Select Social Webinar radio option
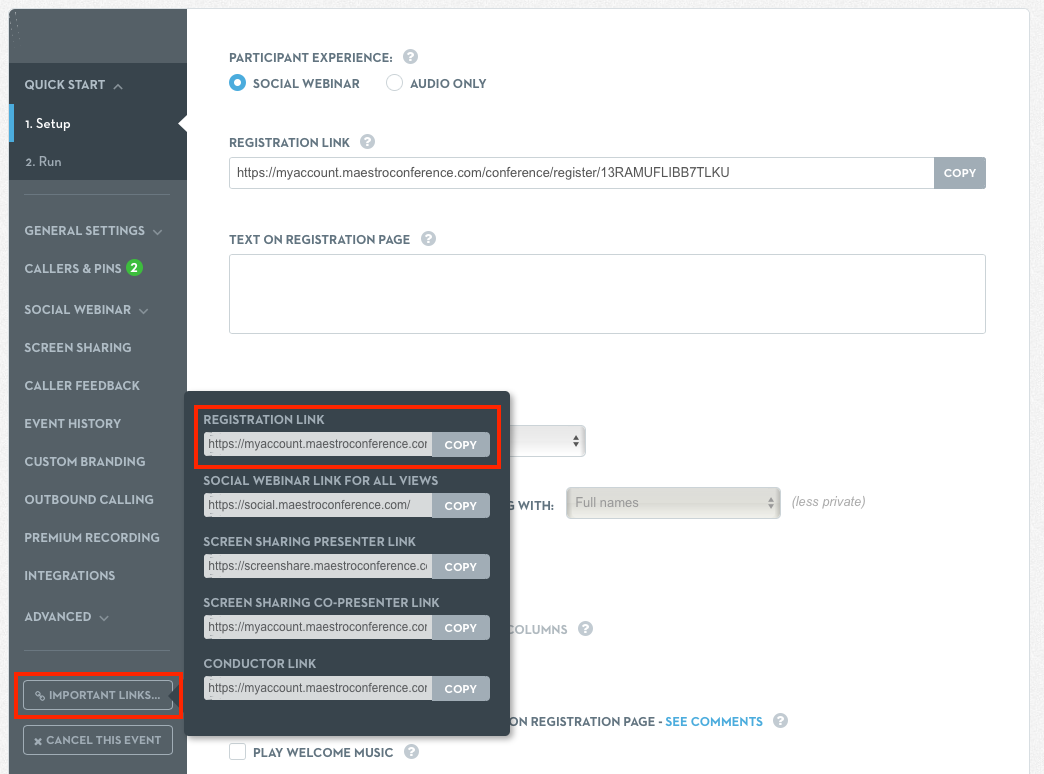 (237, 83)
